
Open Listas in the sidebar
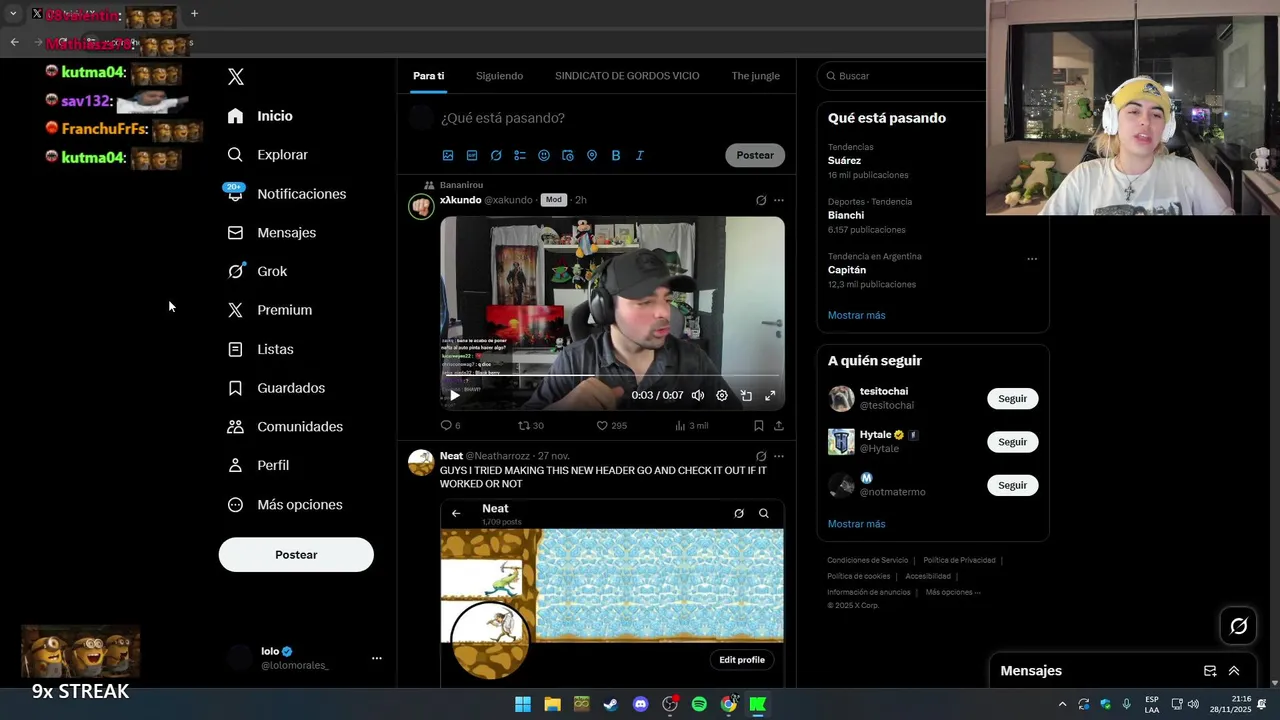pos(260,349)
